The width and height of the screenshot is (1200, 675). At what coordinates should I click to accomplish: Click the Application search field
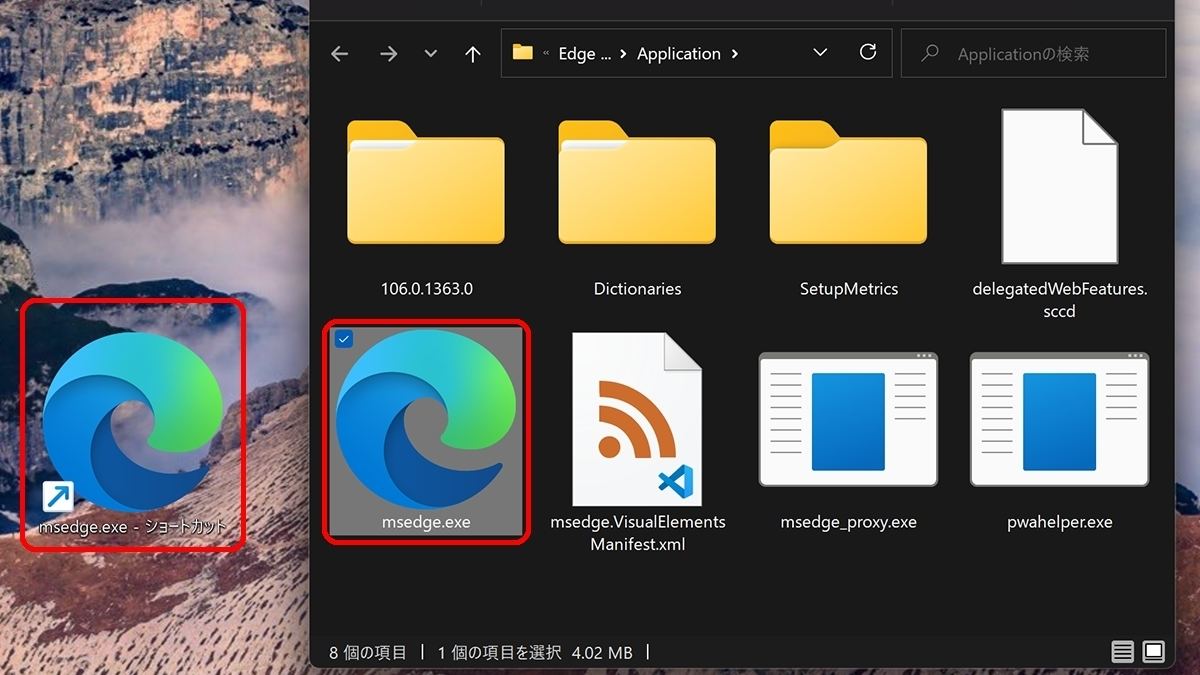tap(1033, 54)
